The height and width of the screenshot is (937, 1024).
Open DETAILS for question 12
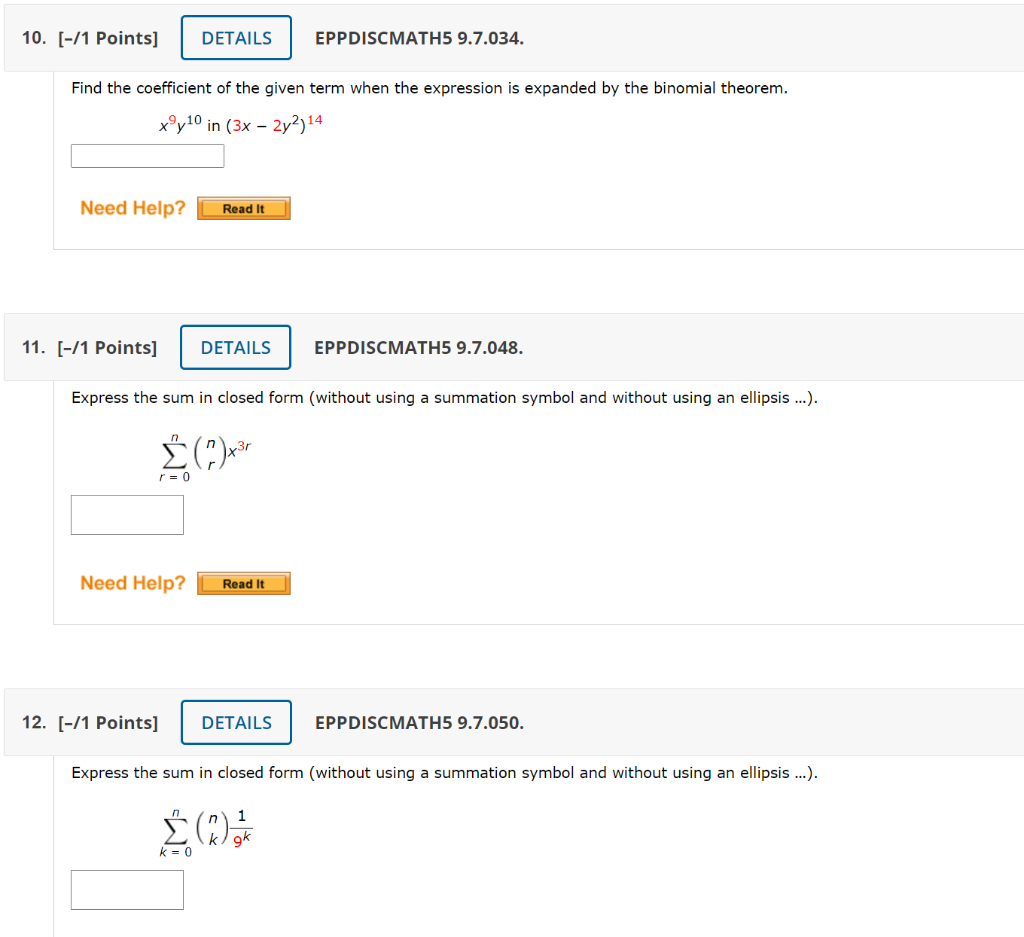pyautogui.click(x=236, y=722)
